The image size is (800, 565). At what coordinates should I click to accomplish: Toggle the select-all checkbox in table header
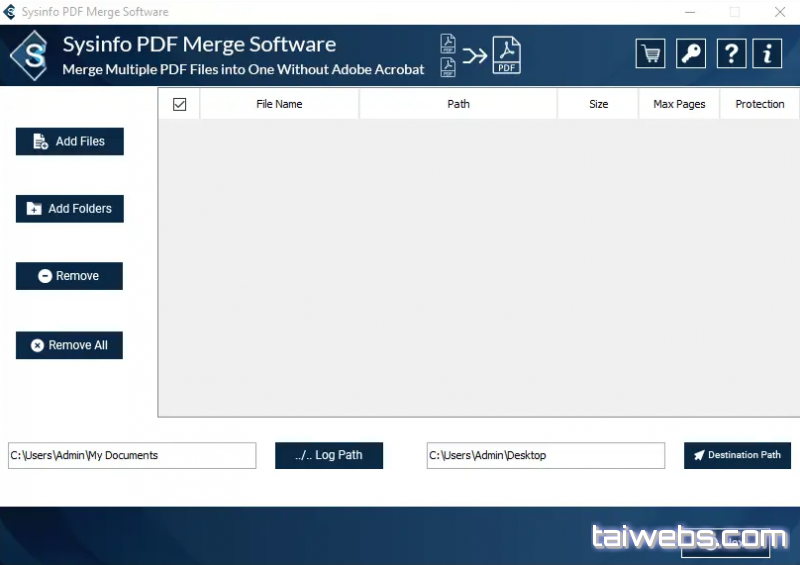coord(180,104)
